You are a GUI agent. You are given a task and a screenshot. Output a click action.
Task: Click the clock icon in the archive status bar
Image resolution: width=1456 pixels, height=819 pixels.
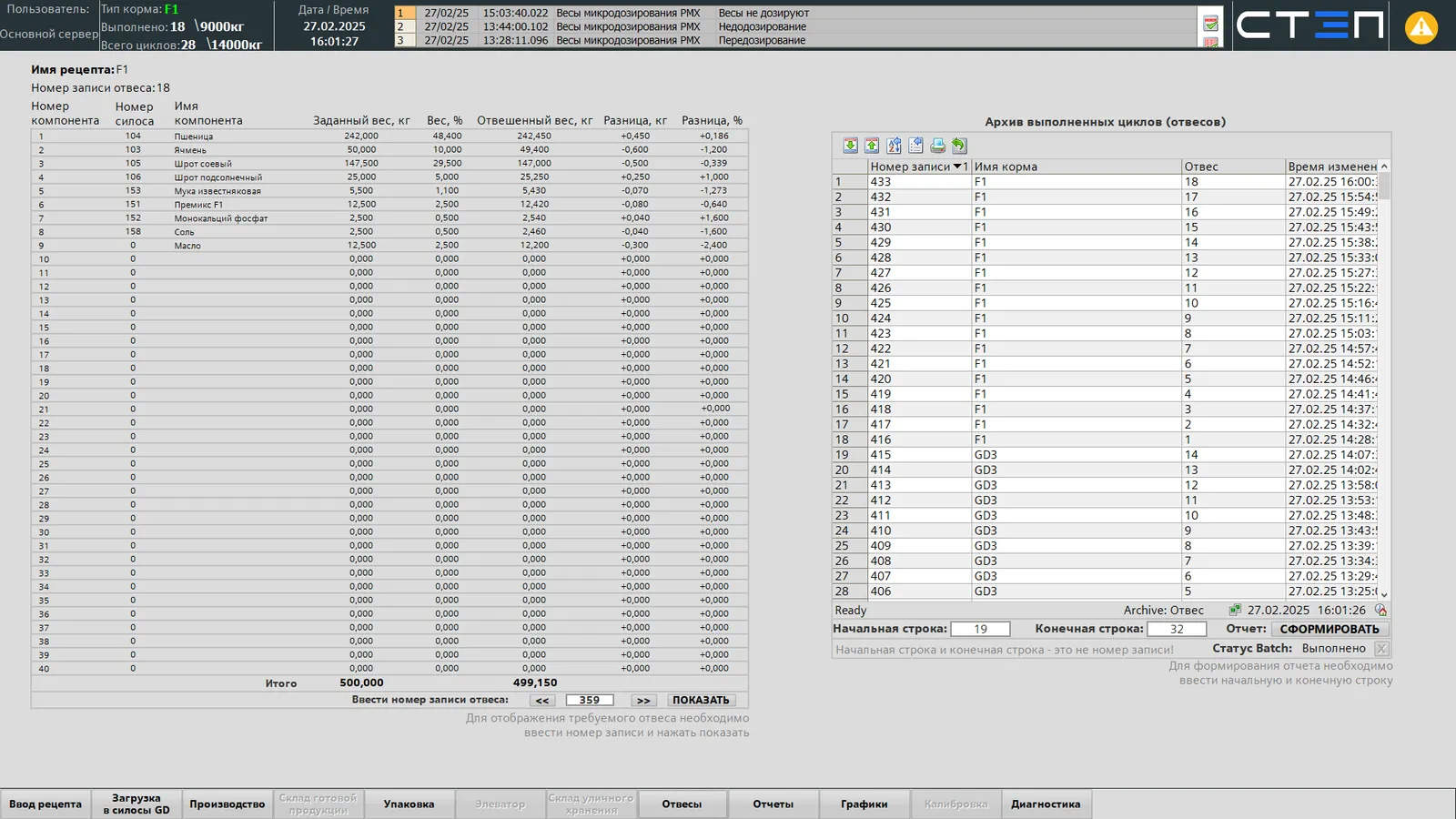(x=1380, y=611)
